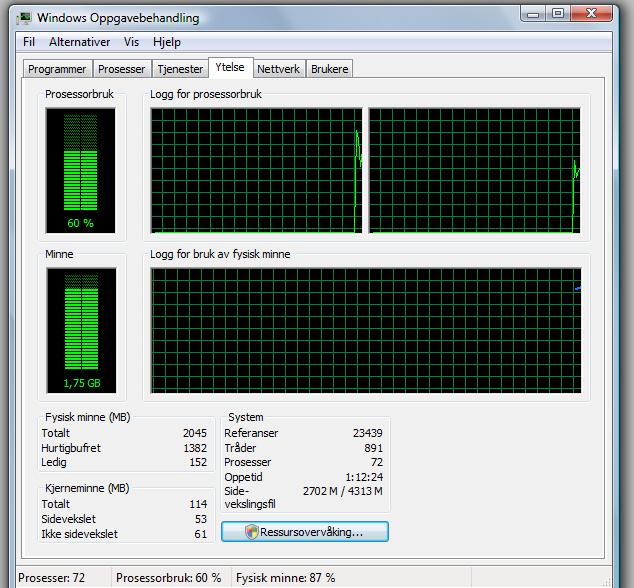Viewport: 634px width, 588px height.
Task: Switch to the Tjenester tab
Action: point(180,69)
